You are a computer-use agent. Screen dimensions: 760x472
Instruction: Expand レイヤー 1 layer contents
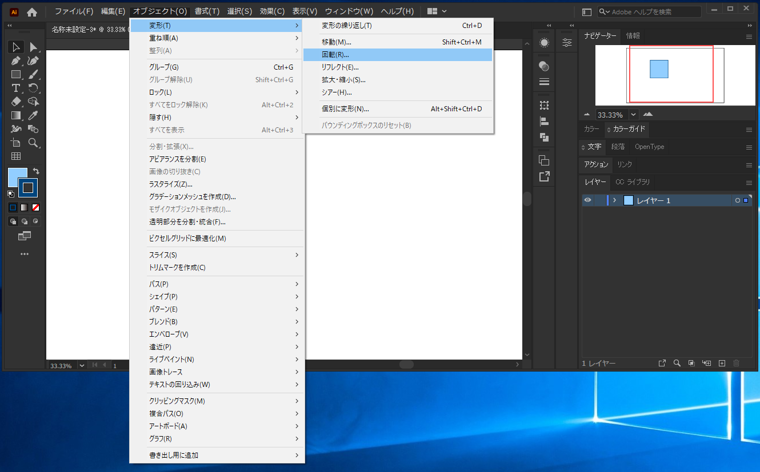pyautogui.click(x=615, y=200)
